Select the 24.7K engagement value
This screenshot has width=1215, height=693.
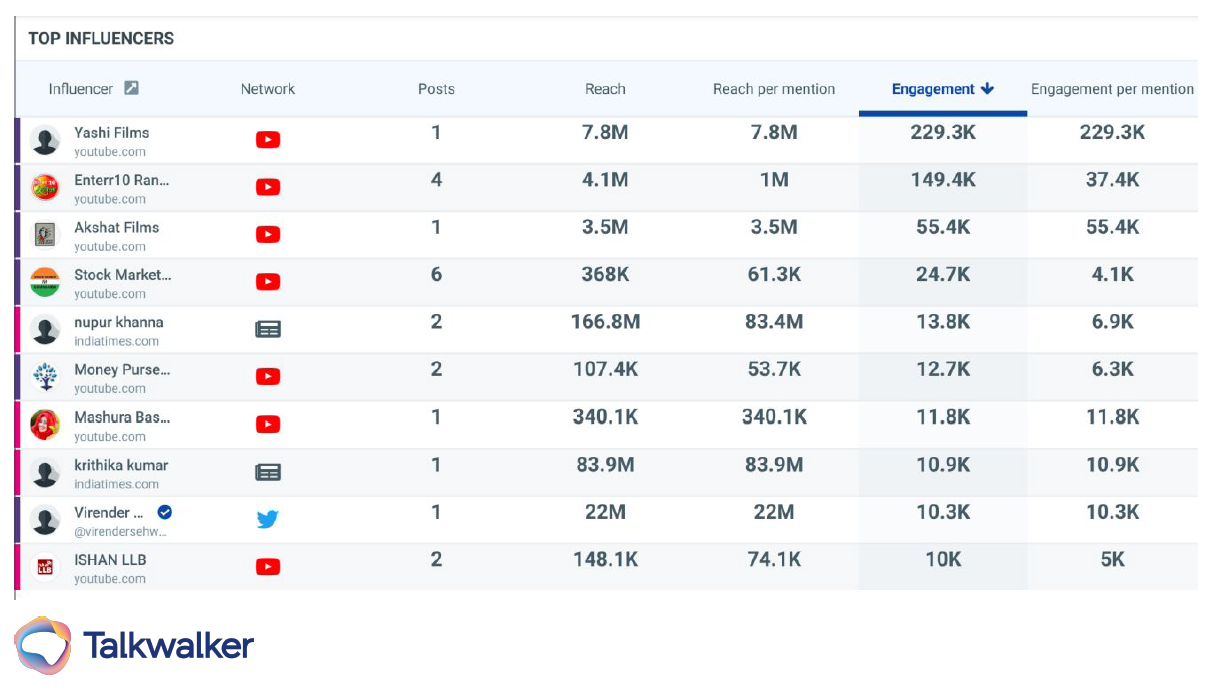pyautogui.click(x=943, y=274)
